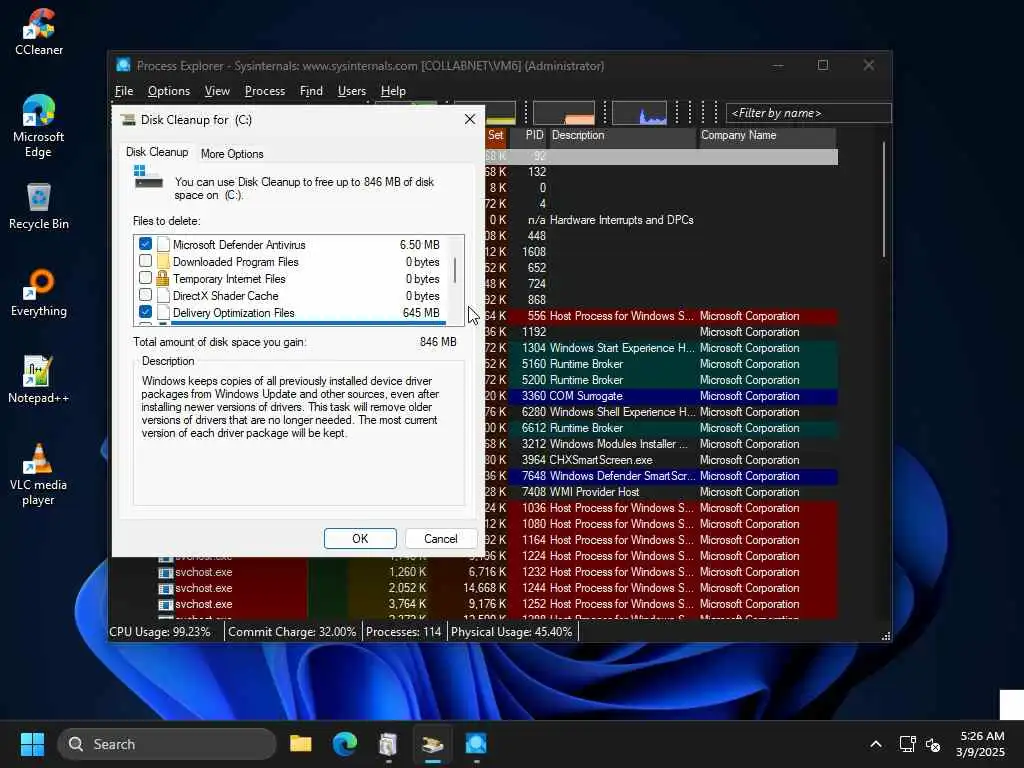This screenshot has height=768, width=1024.
Task: Open the taskbar app left of Disk Cleanup
Action: (x=389, y=744)
